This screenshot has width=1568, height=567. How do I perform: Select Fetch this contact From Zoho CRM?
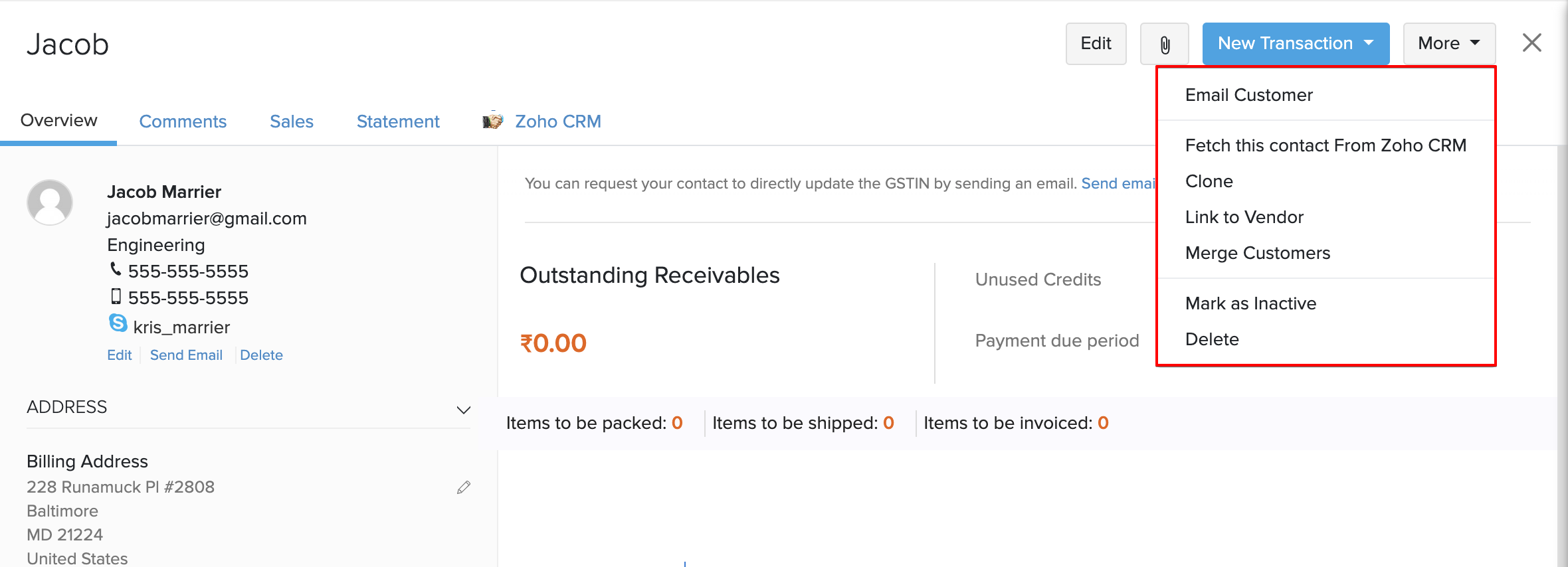(x=1325, y=145)
